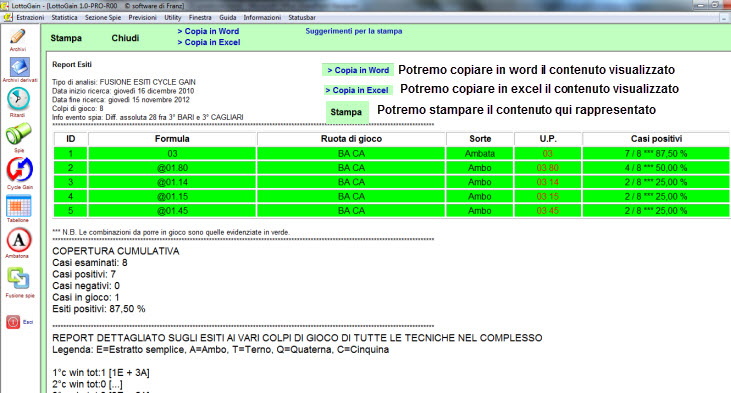Image resolution: width=731 pixels, height=393 pixels.
Task: Click the top Copia in Word link
Action: [208, 31]
